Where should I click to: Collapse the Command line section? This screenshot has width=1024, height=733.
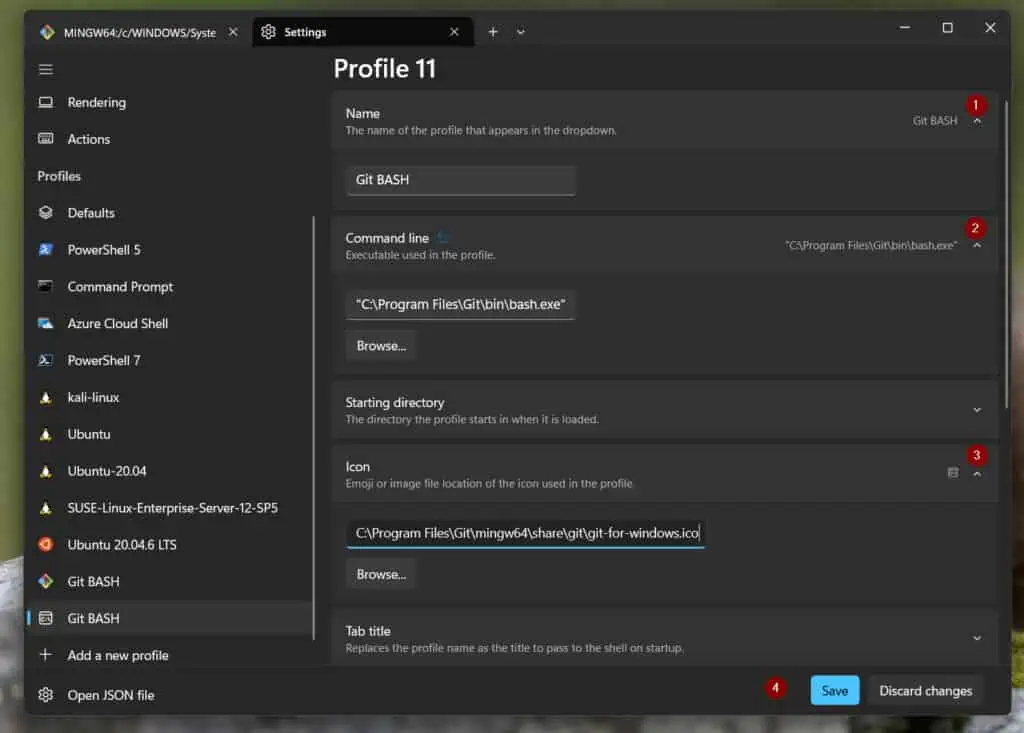click(977, 246)
